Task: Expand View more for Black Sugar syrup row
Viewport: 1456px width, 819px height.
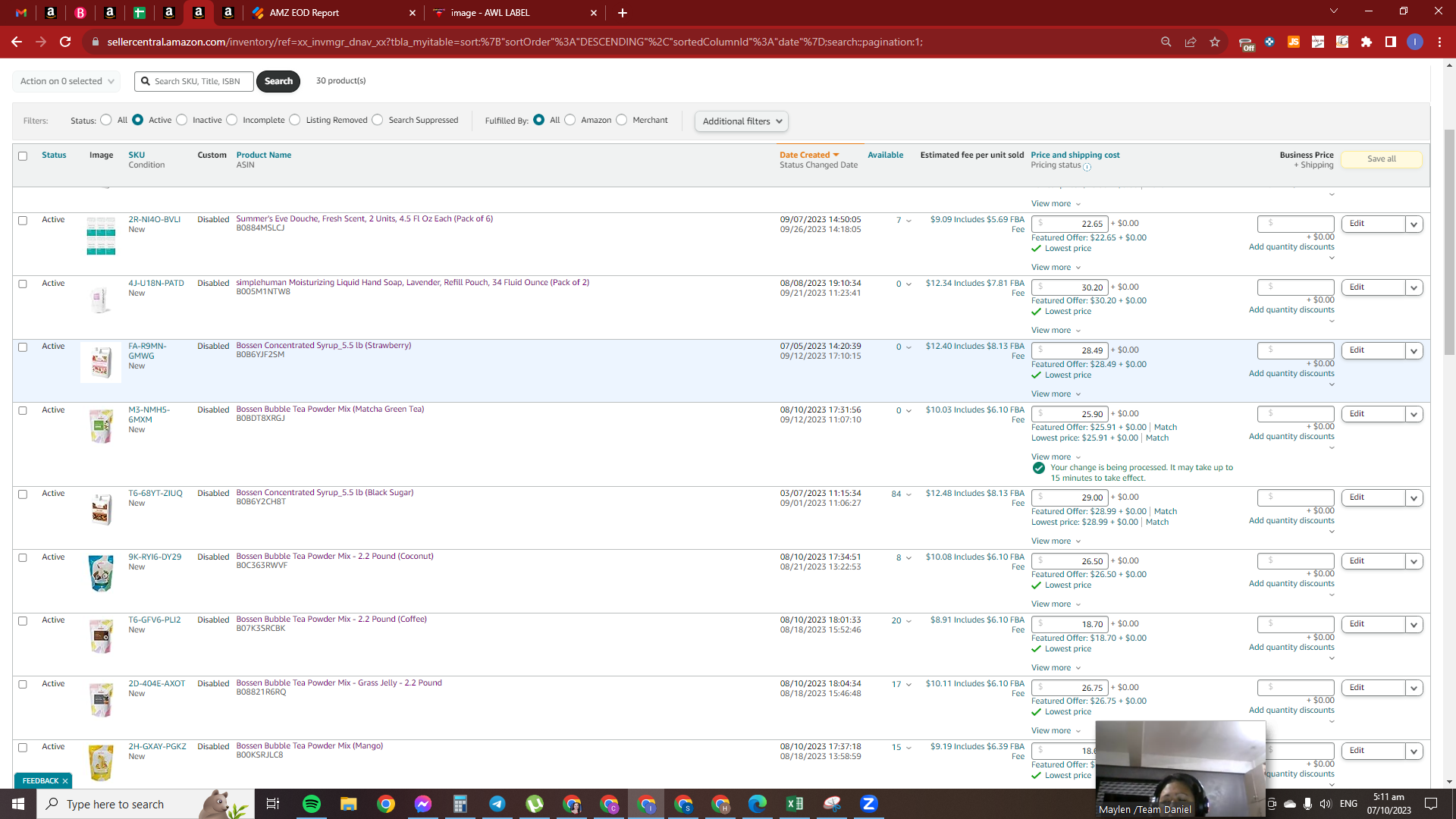Action: [1056, 541]
